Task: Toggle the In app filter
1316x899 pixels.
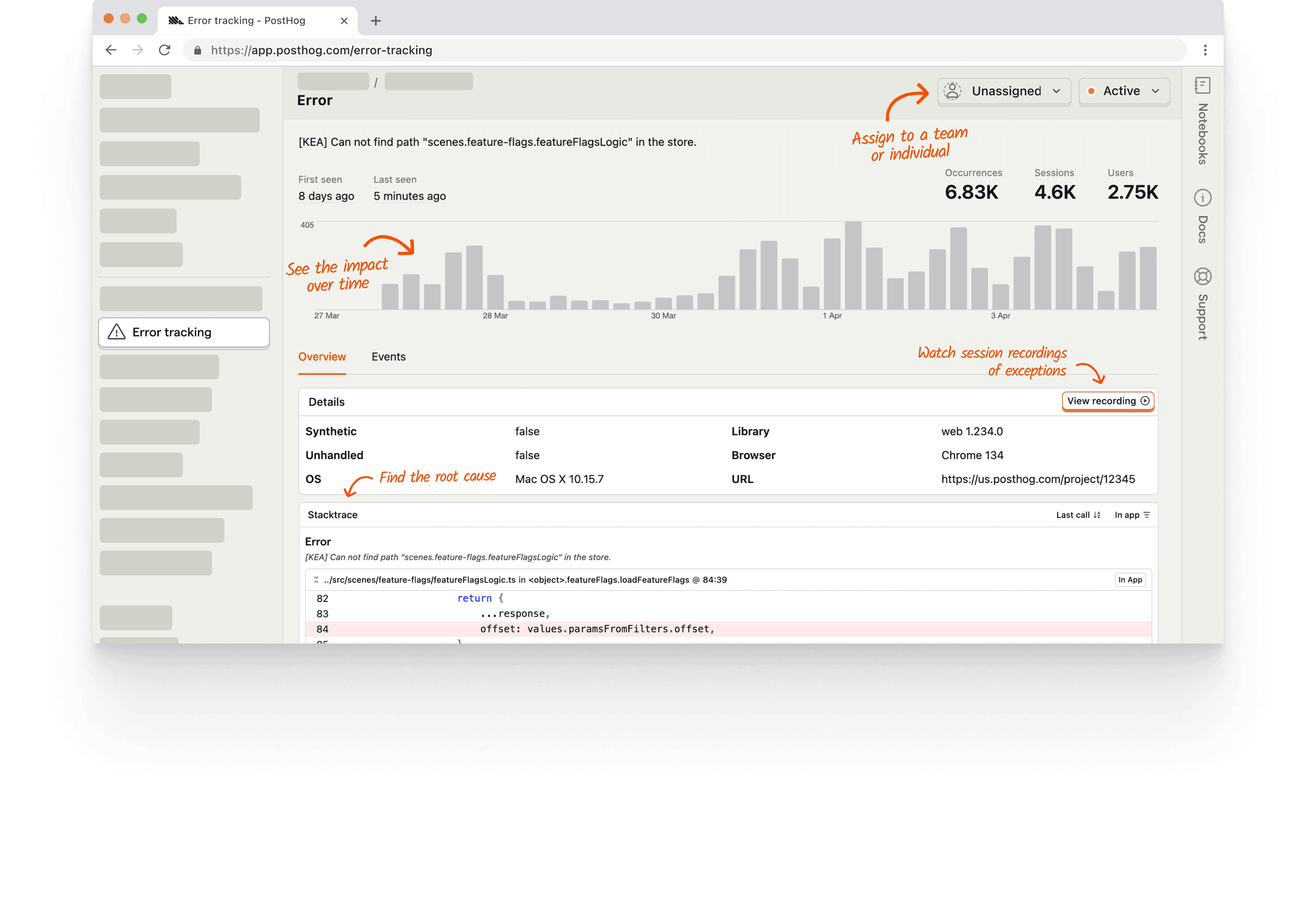Action: click(1132, 515)
